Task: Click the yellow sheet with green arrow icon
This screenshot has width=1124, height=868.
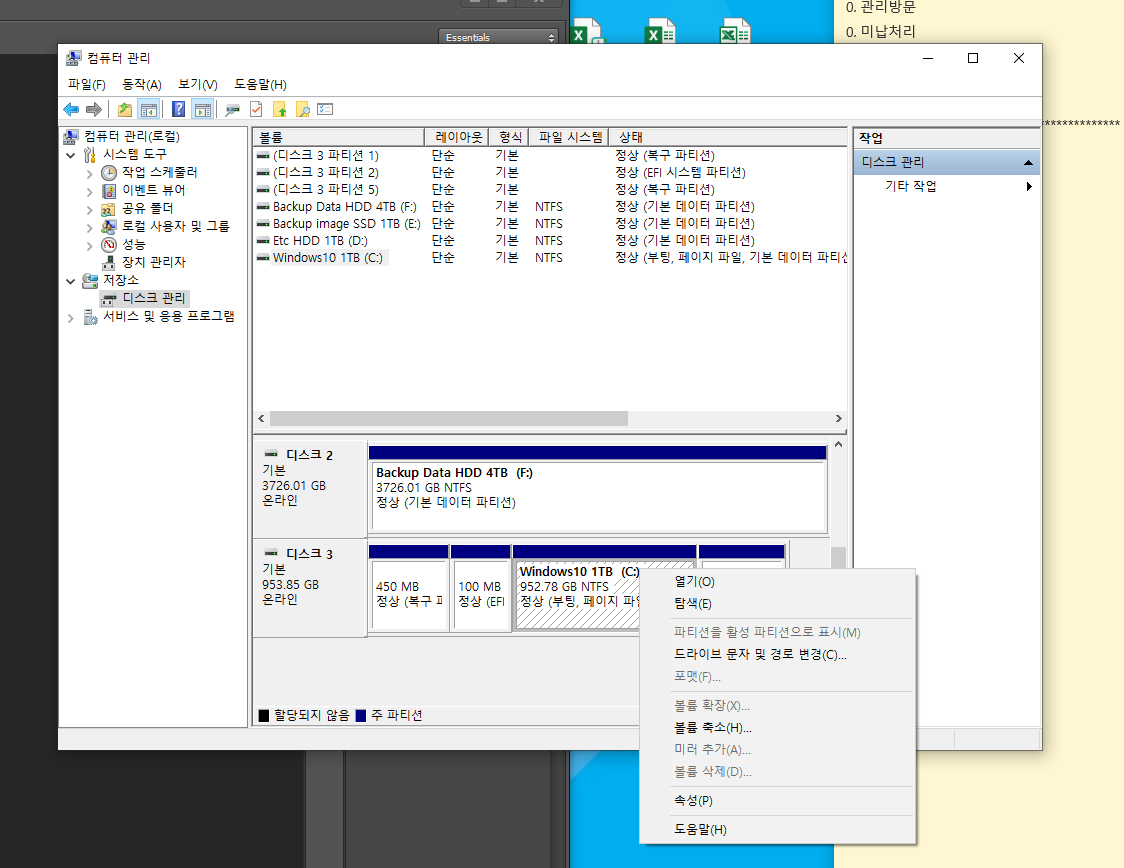Action: 280,110
